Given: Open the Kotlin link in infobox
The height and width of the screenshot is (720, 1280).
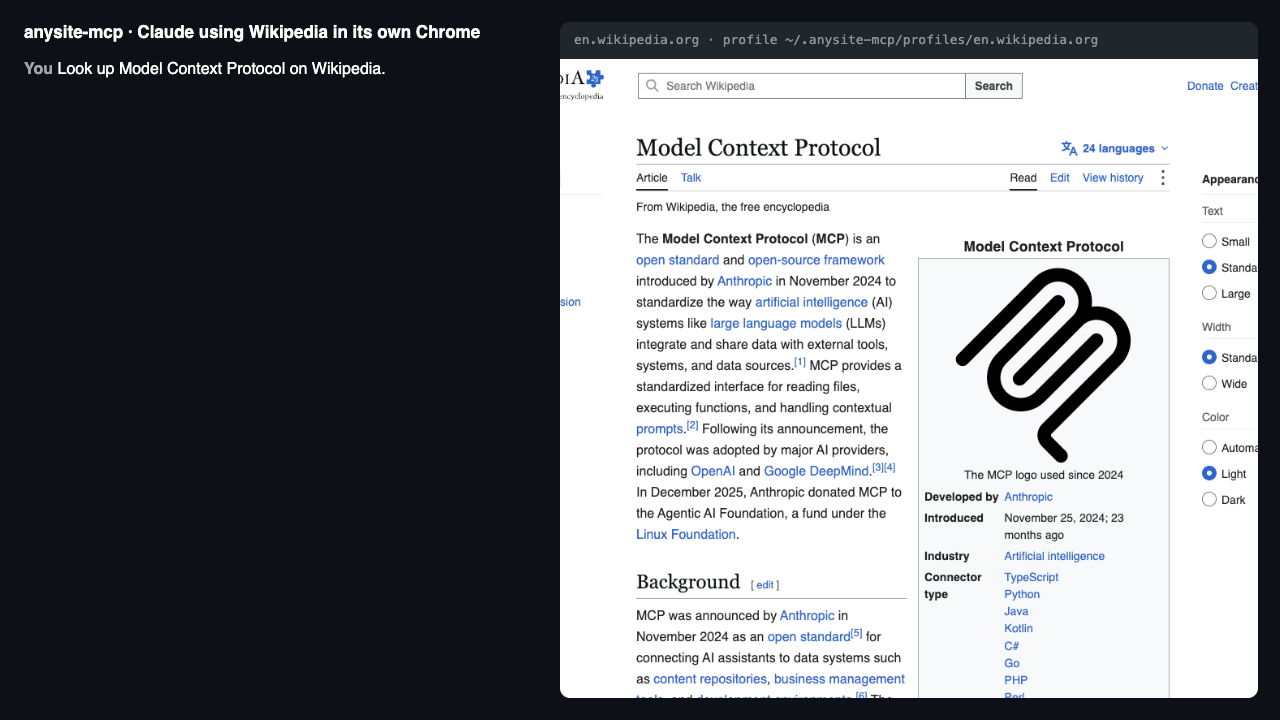Looking at the screenshot, I should click(x=1018, y=628).
